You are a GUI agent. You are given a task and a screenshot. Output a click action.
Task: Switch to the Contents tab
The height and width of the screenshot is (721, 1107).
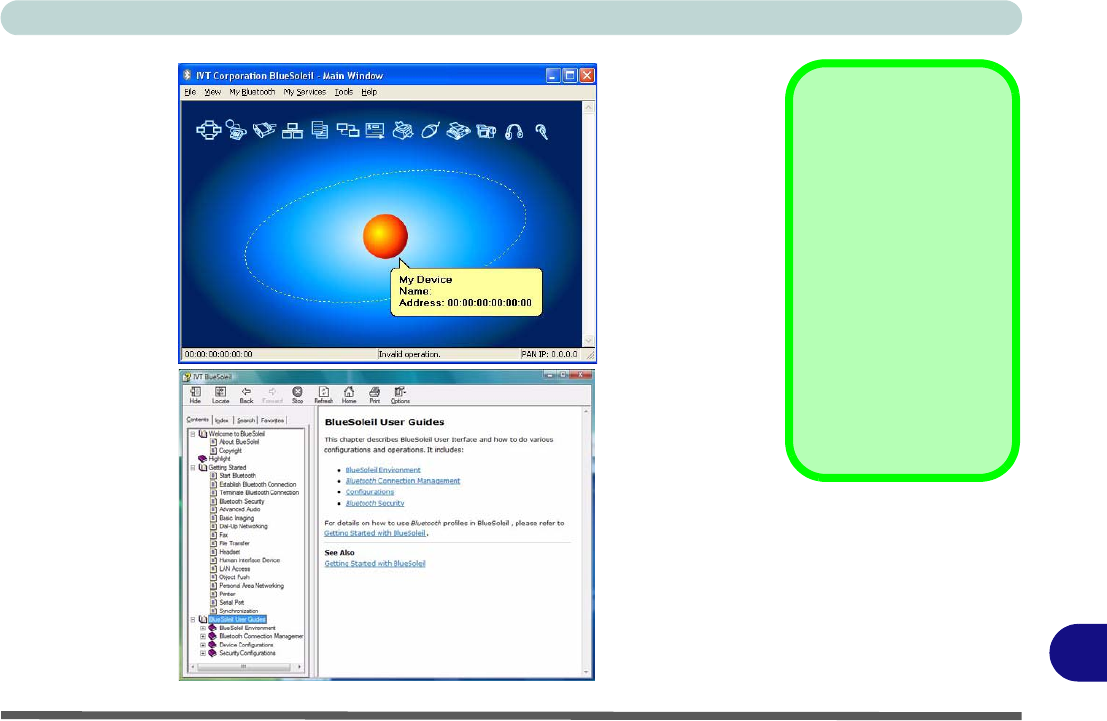pyautogui.click(x=198, y=419)
